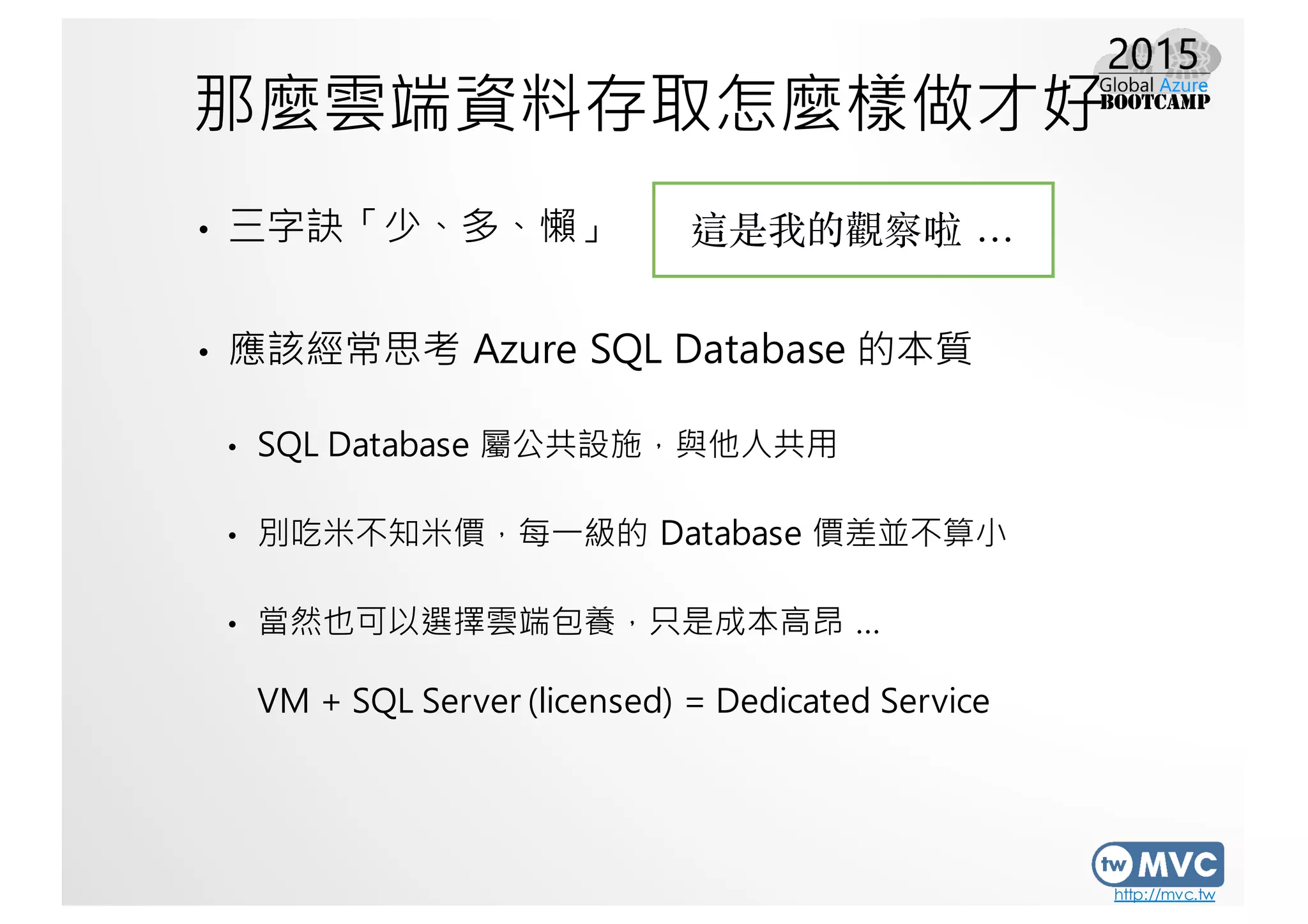Click the bullet dot before 應該經常思考
This screenshot has width=1308, height=924.
(x=203, y=352)
